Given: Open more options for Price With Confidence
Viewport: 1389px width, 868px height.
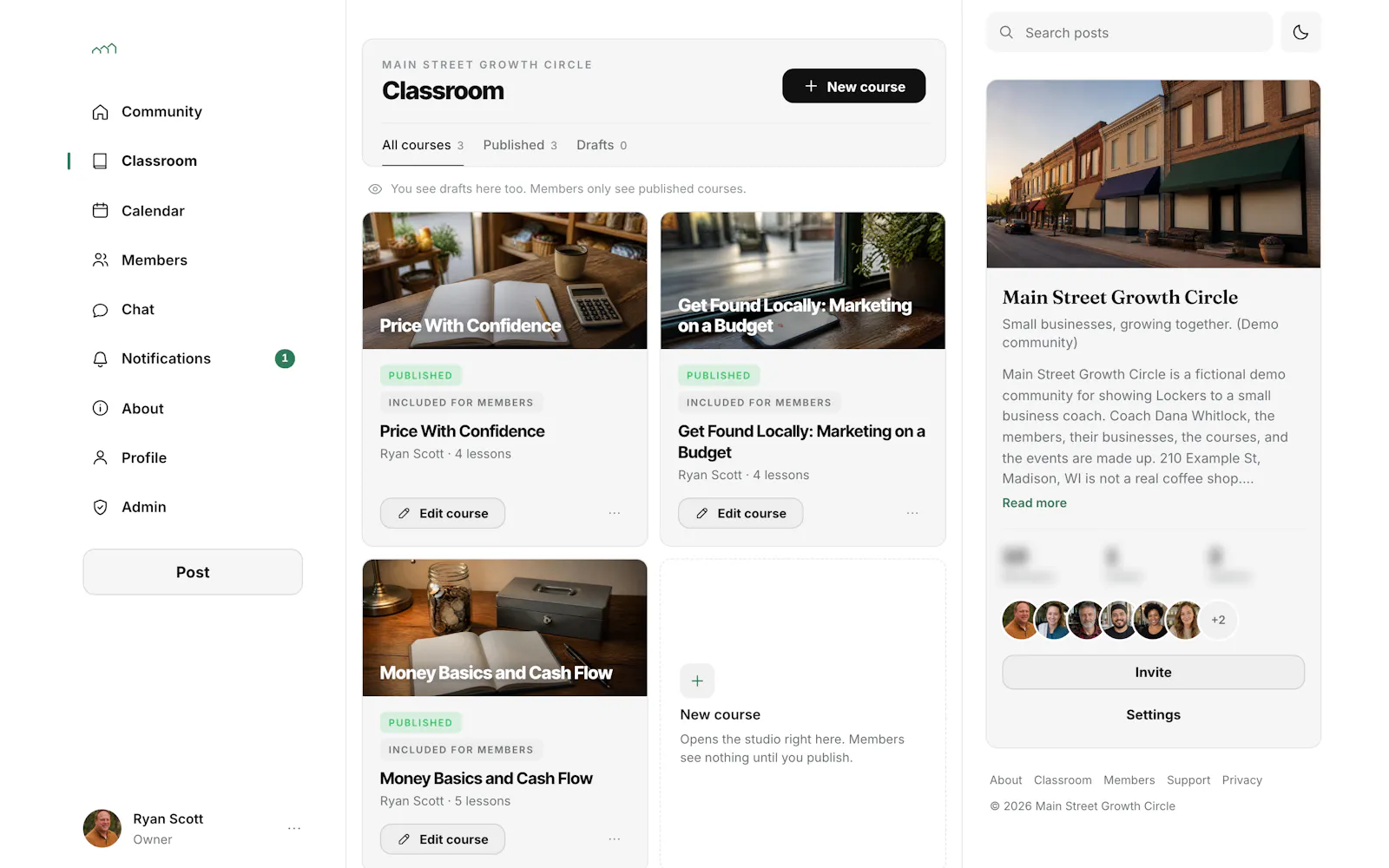Looking at the screenshot, I should click(615, 513).
